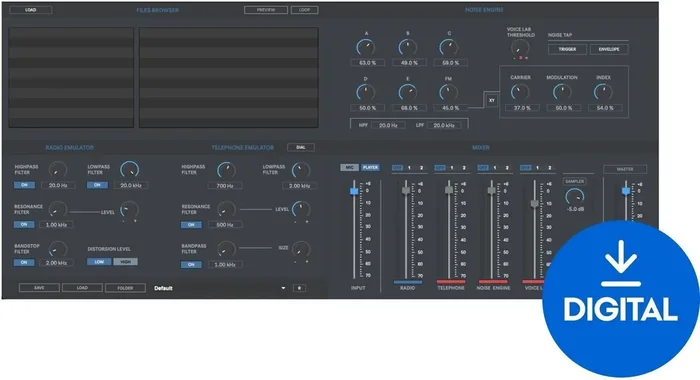The image size is (700, 380).
Task: Click the XY button
Action: [x=492, y=100]
